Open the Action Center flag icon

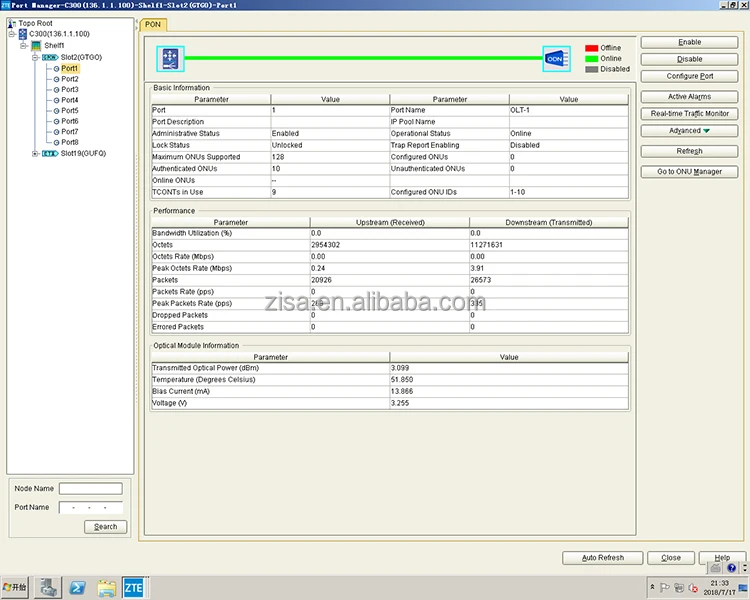[x=665, y=587]
